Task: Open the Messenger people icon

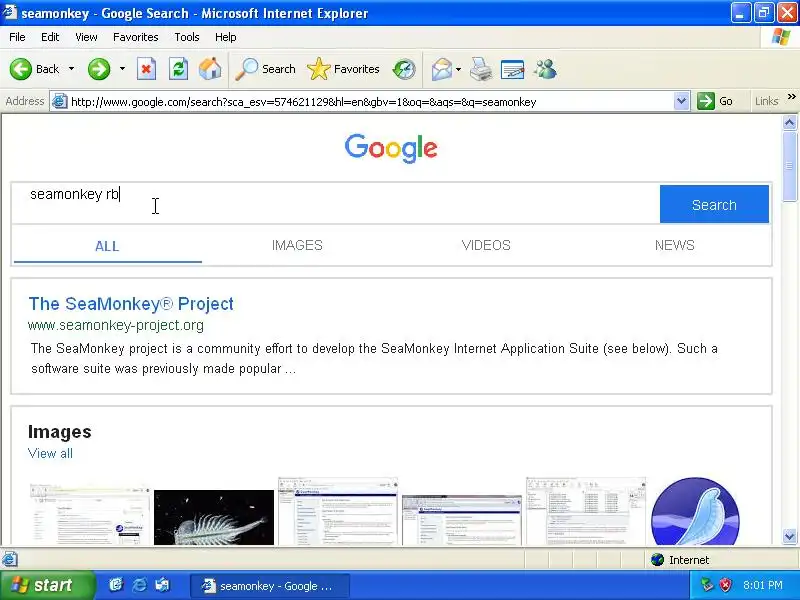Action: point(545,69)
